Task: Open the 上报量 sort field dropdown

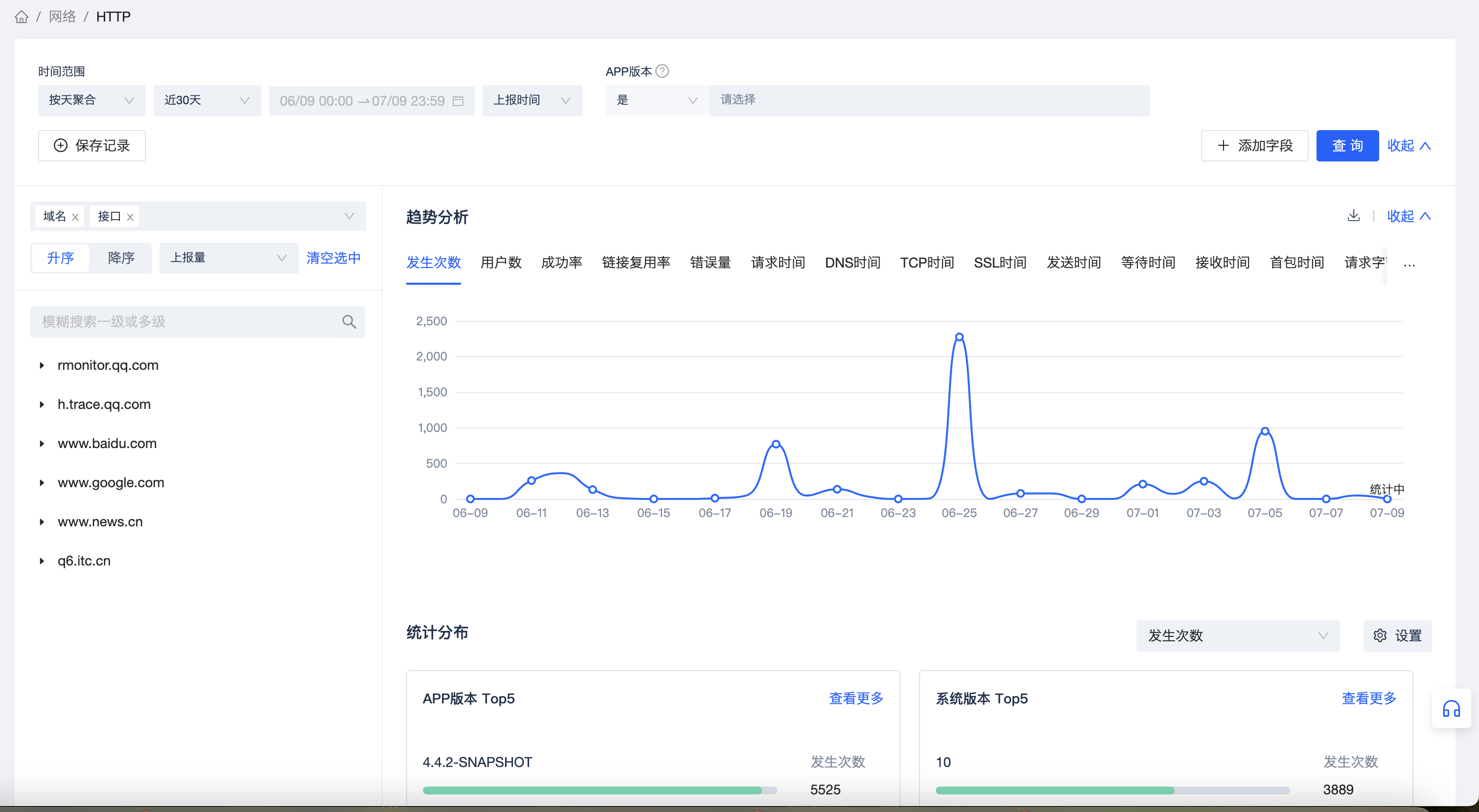Action: tap(228, 258)
